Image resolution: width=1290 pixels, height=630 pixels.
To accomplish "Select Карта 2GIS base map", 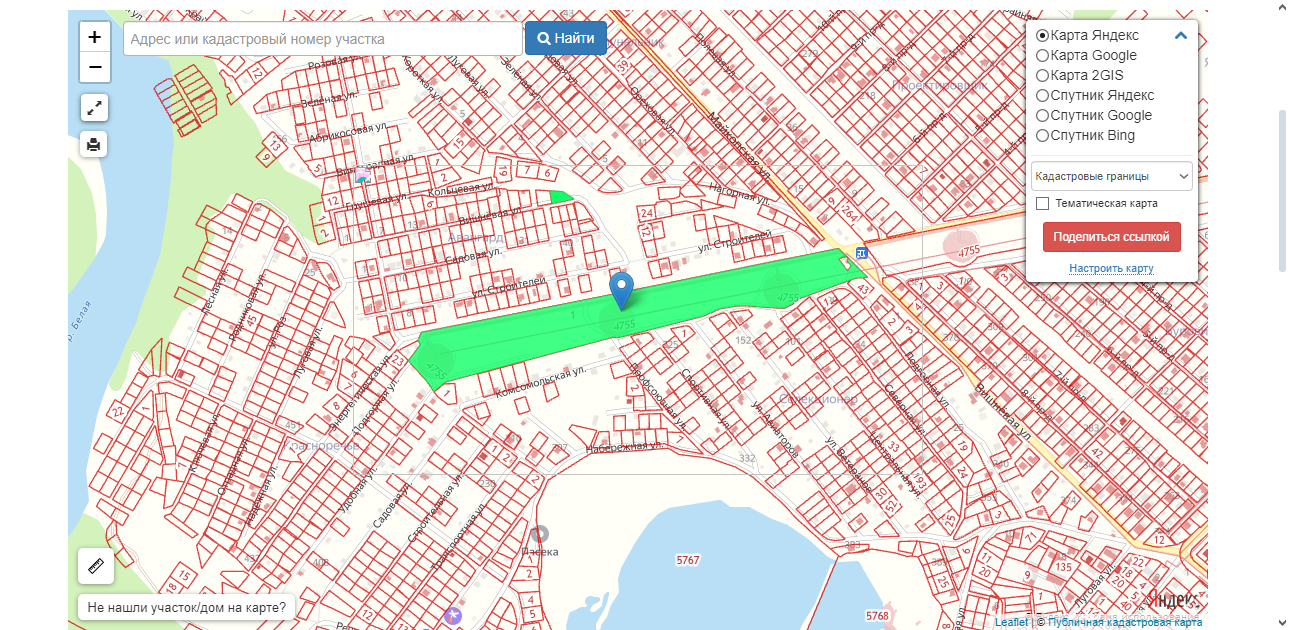I will tap(1042, 76).
